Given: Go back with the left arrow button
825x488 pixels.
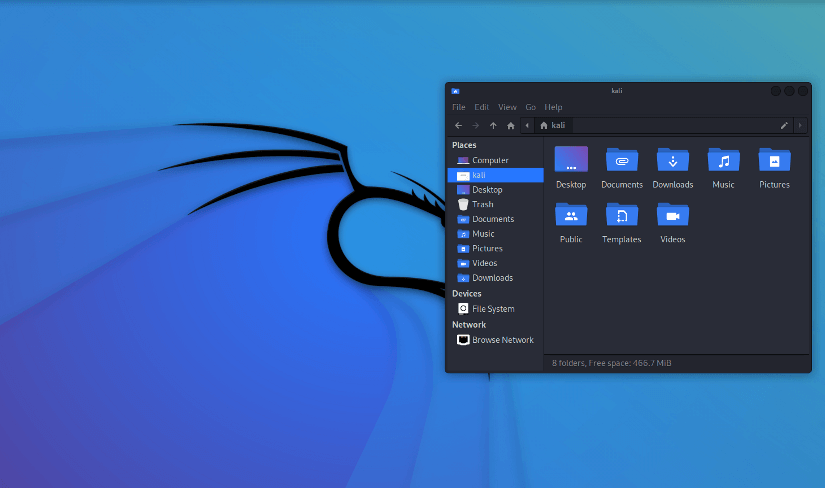Looking at the screenshot, I should coord(458,125).
